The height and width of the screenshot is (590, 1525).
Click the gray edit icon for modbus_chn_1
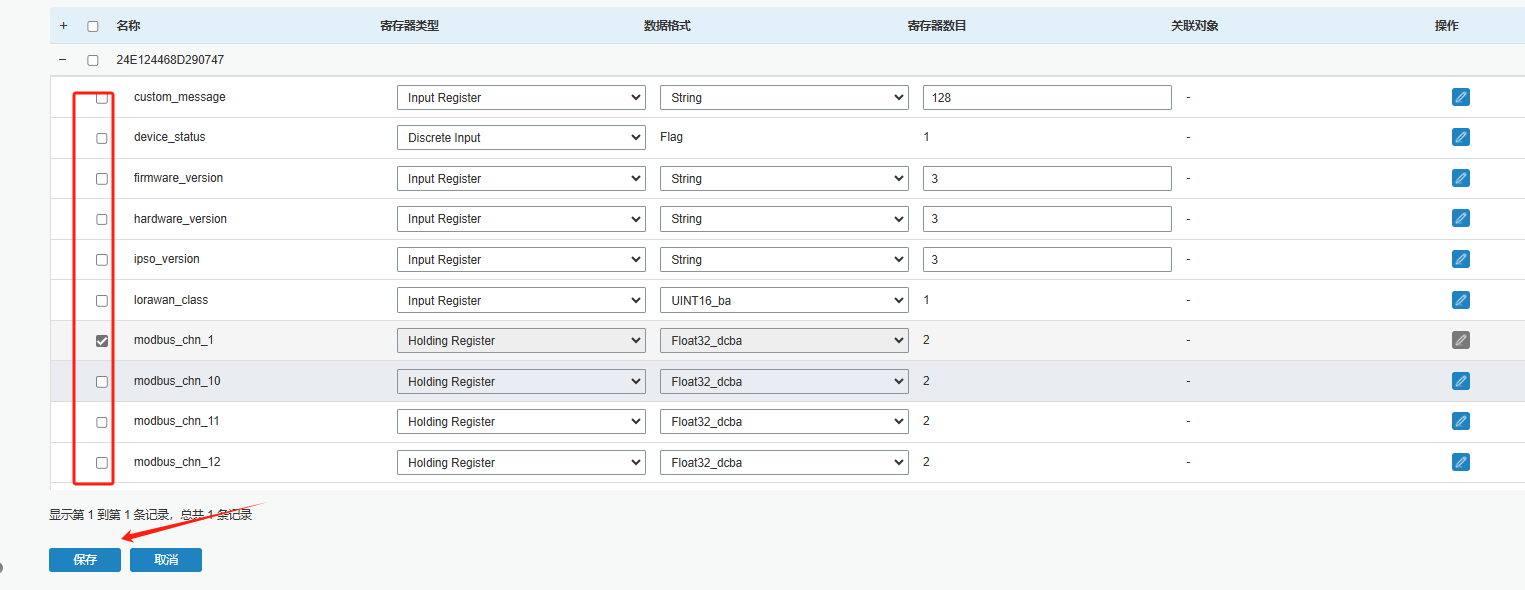1460,340
